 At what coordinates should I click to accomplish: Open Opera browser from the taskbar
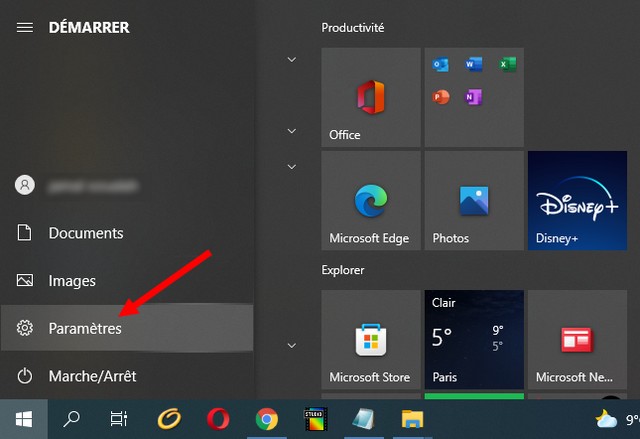pos(218,419)
